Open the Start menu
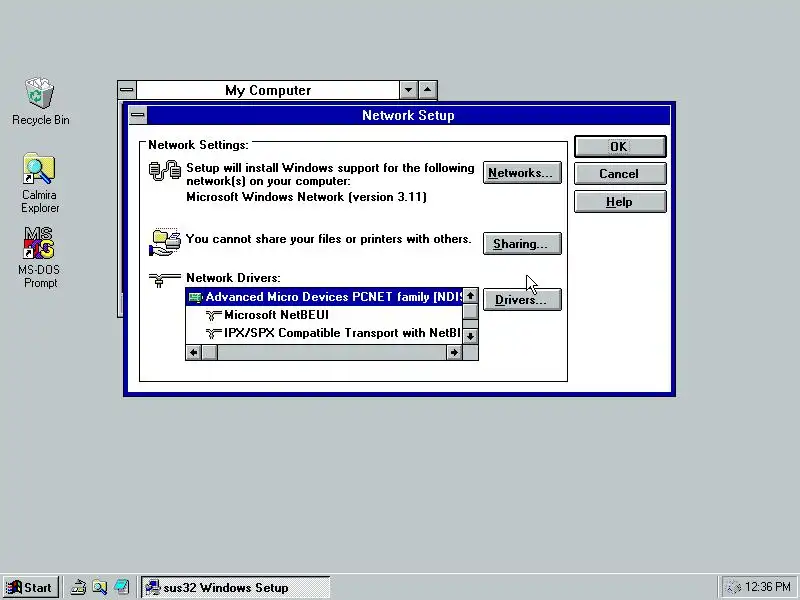The width and height of the screenshot is (800, 600). [30, 587]
